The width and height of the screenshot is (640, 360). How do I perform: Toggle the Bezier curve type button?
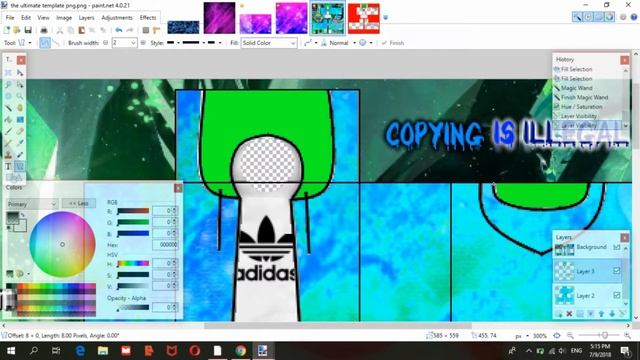tap(56, 42)
